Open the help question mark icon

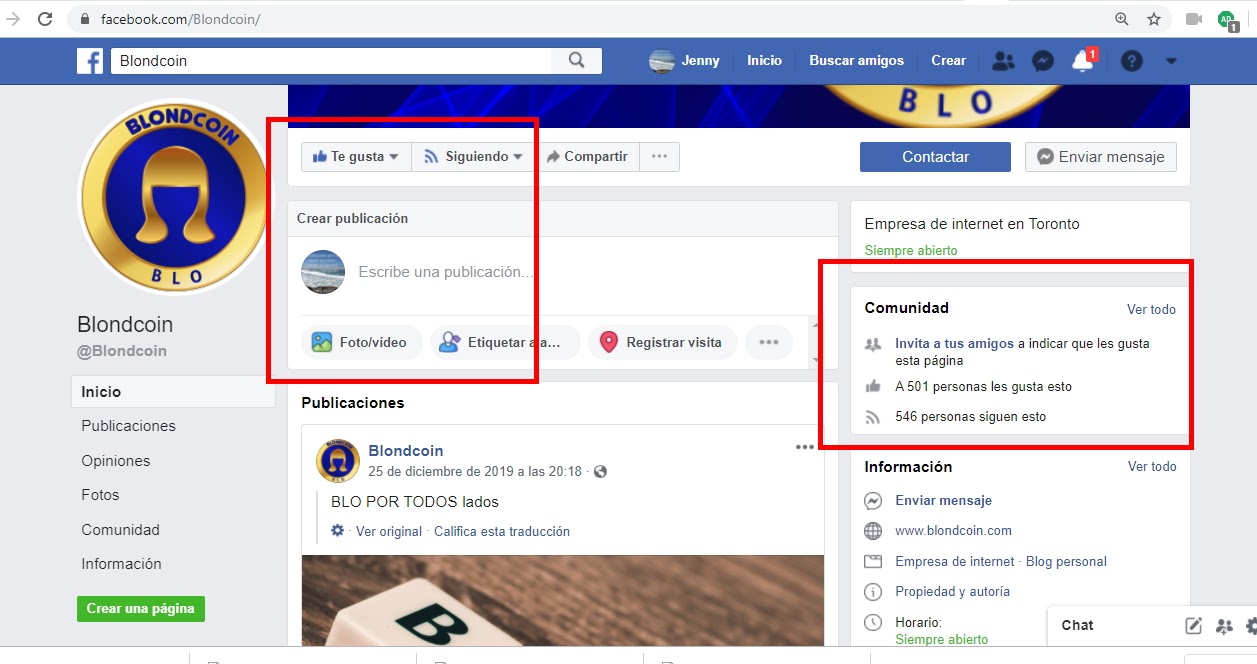pyautogui.click(x=1131, y=61)
